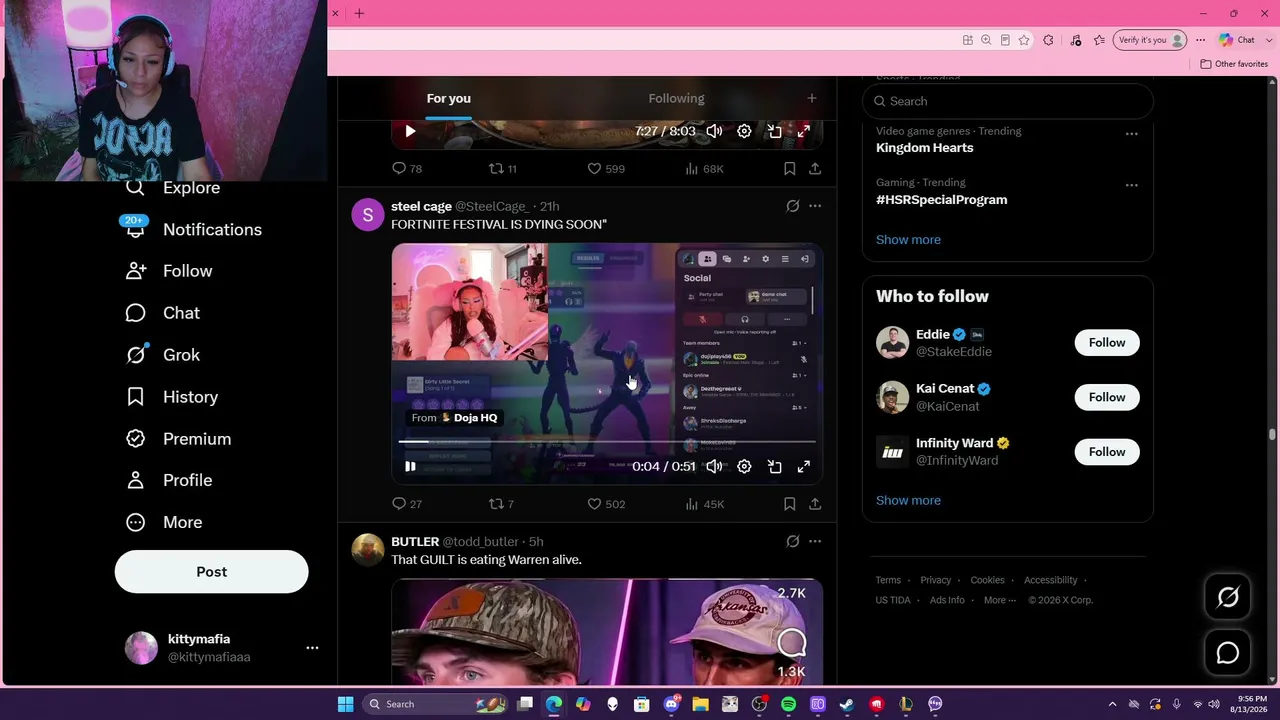Ask Grok about the steel cage post
The width and height of the screenshot is (1280, 720).
click(793, 206)
